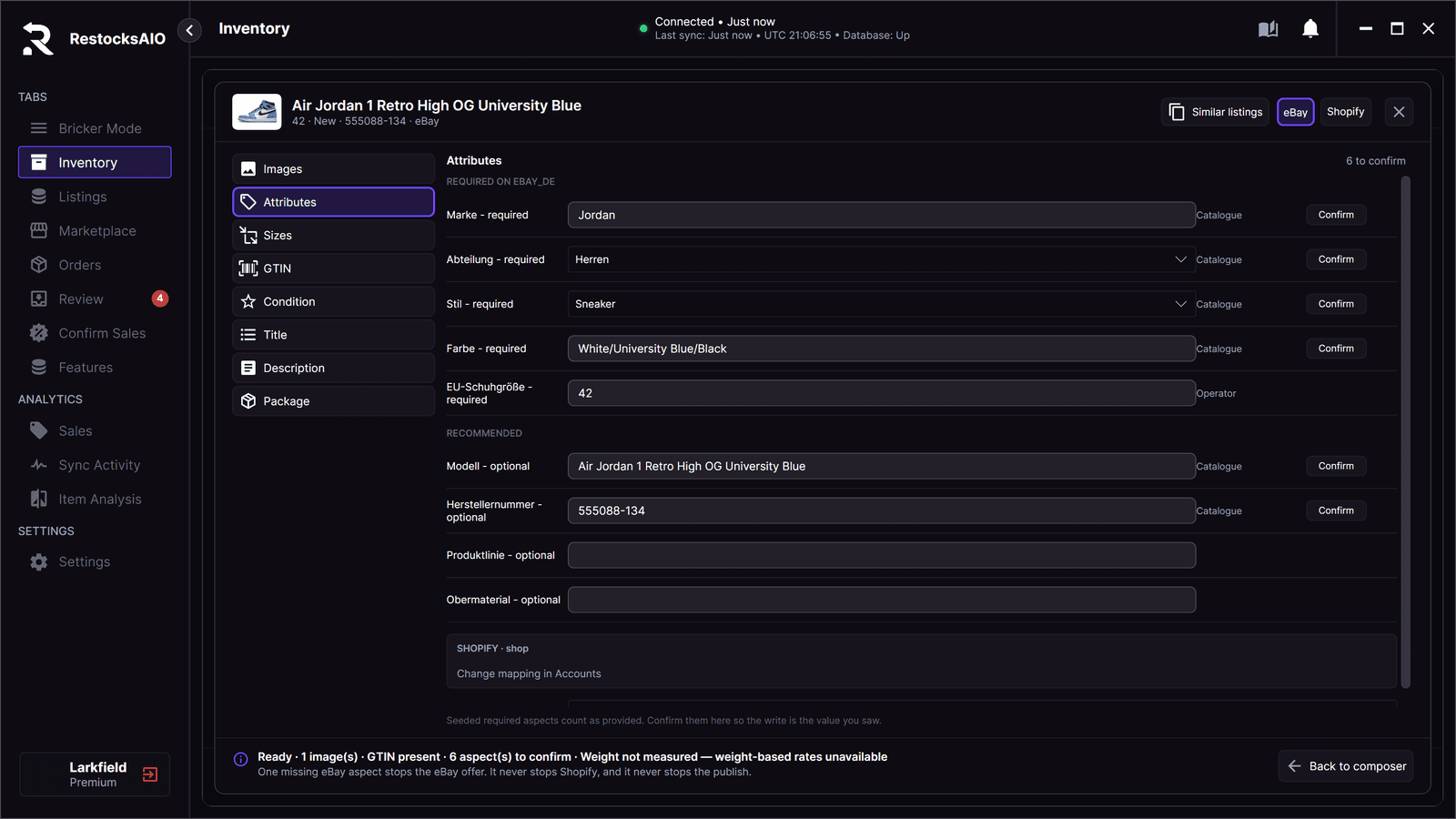Click the attributes panel vertical scrollbar
Viewport: 1456px width, 819px height.
(1405, 432)
